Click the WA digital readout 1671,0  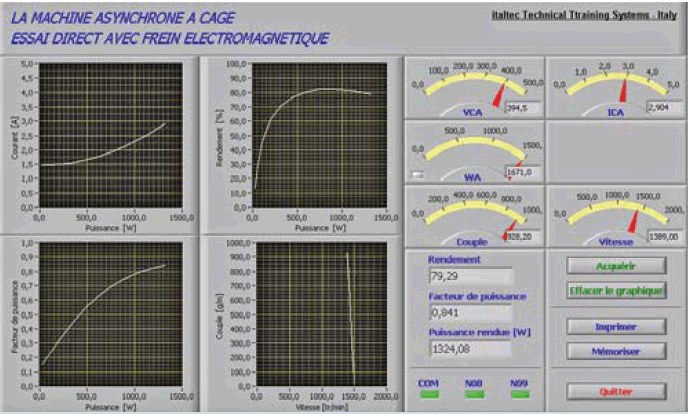point(524,172)
